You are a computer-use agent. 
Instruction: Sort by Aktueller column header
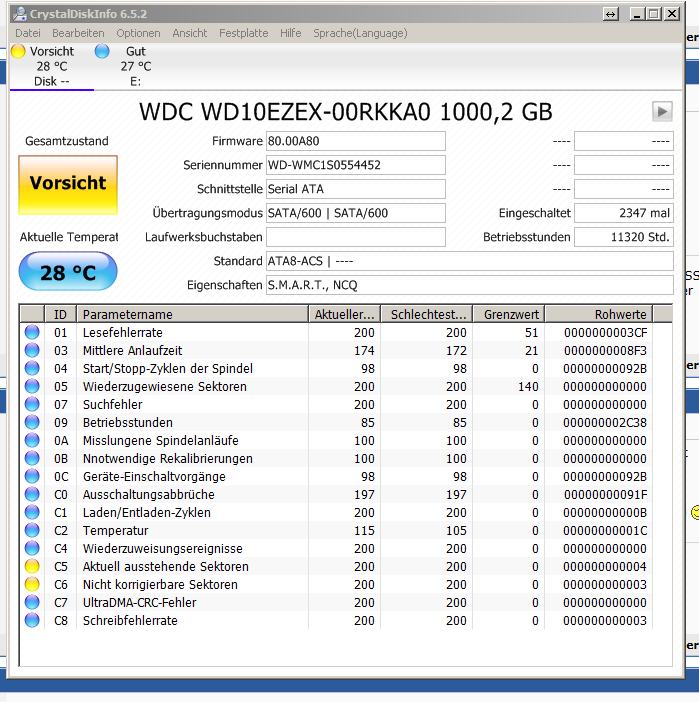pyautogui.click(x=344, y=314)
